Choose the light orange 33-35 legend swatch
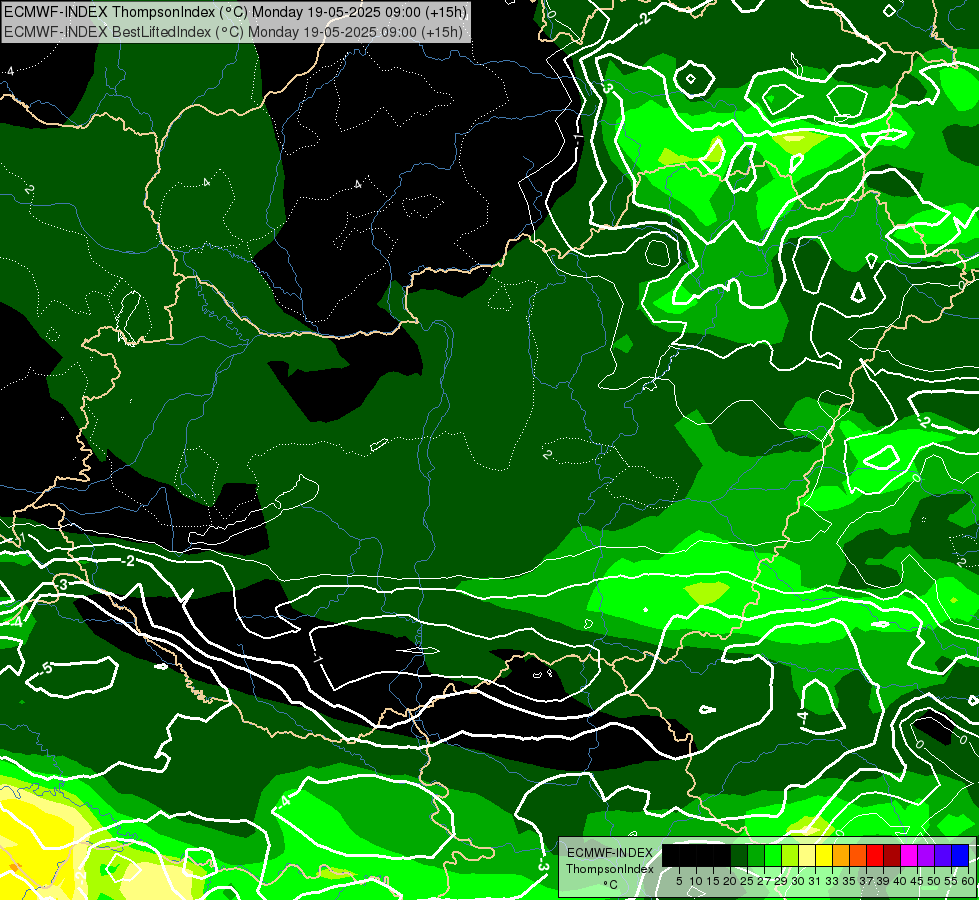The width and height of the screenshot is (979, 900). click(842, 855)
